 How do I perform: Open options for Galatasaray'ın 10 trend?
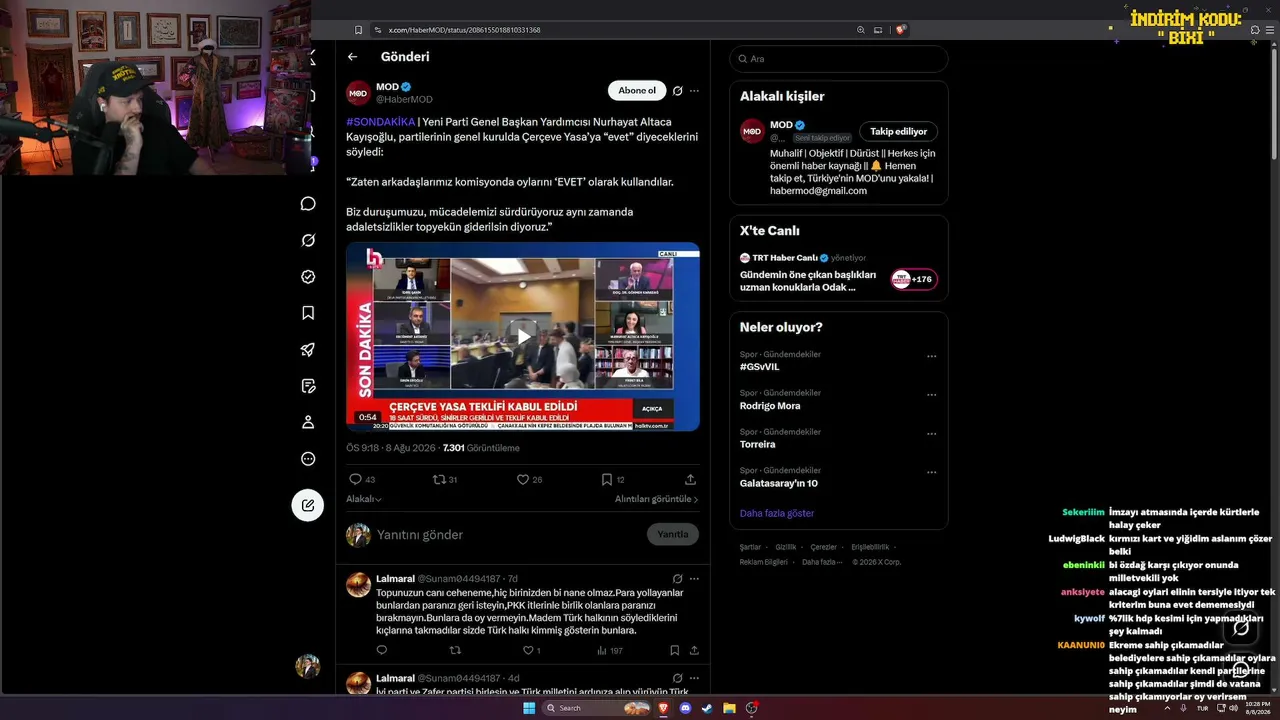pos(931,472)
